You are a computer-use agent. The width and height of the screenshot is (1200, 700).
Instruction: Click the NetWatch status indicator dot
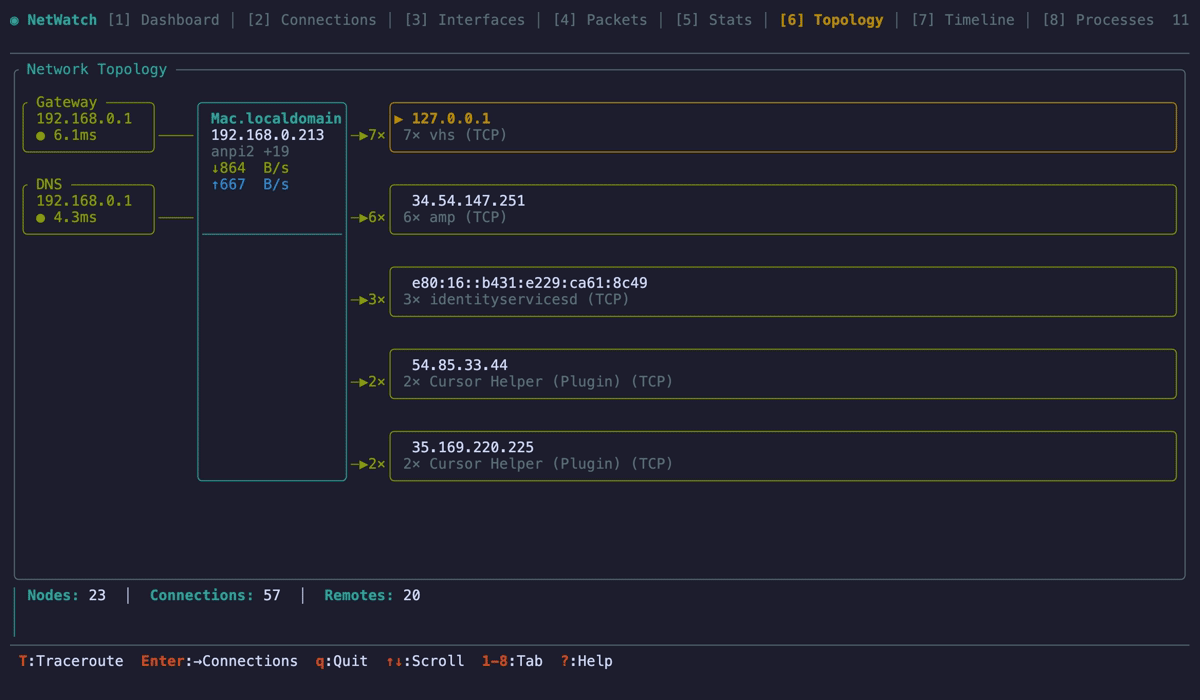(x=12, y=19)
